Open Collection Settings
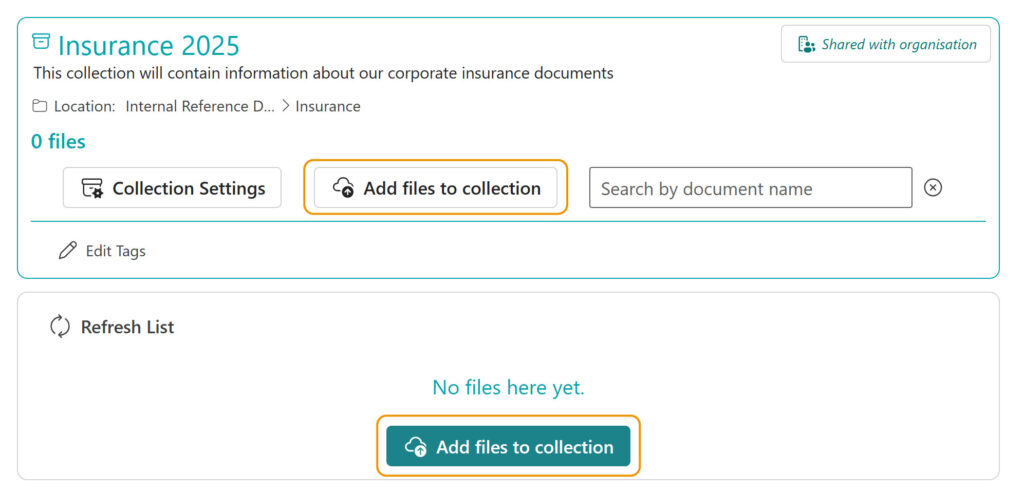Image resolution: width=1024 pixels, height=493 pixels. tap(172, 188)
